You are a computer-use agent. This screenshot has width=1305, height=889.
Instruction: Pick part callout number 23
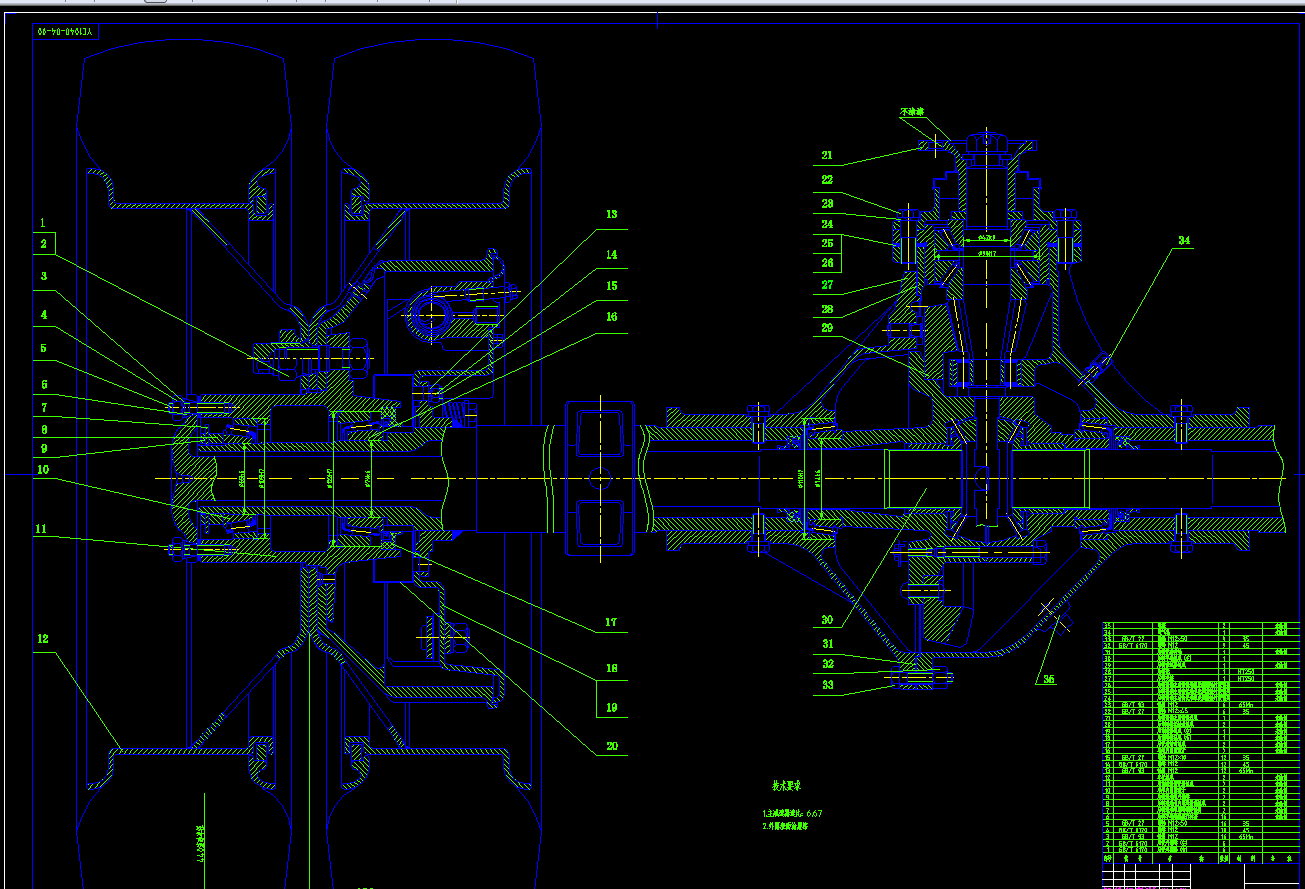click(x=827, y=203)
